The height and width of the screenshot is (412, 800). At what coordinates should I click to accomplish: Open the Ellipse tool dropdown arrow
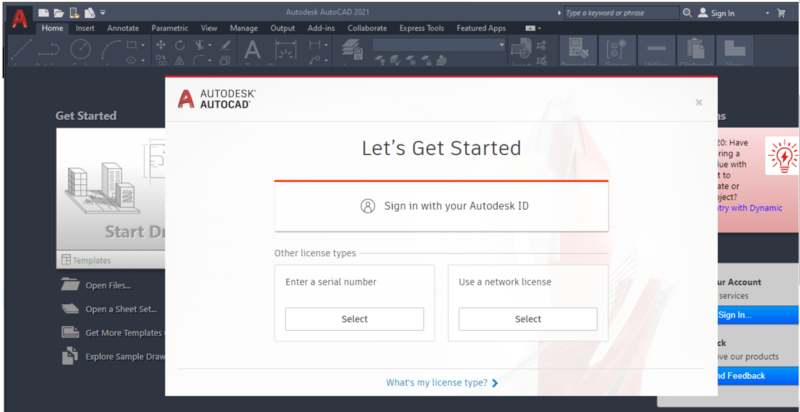coord(143,60)
